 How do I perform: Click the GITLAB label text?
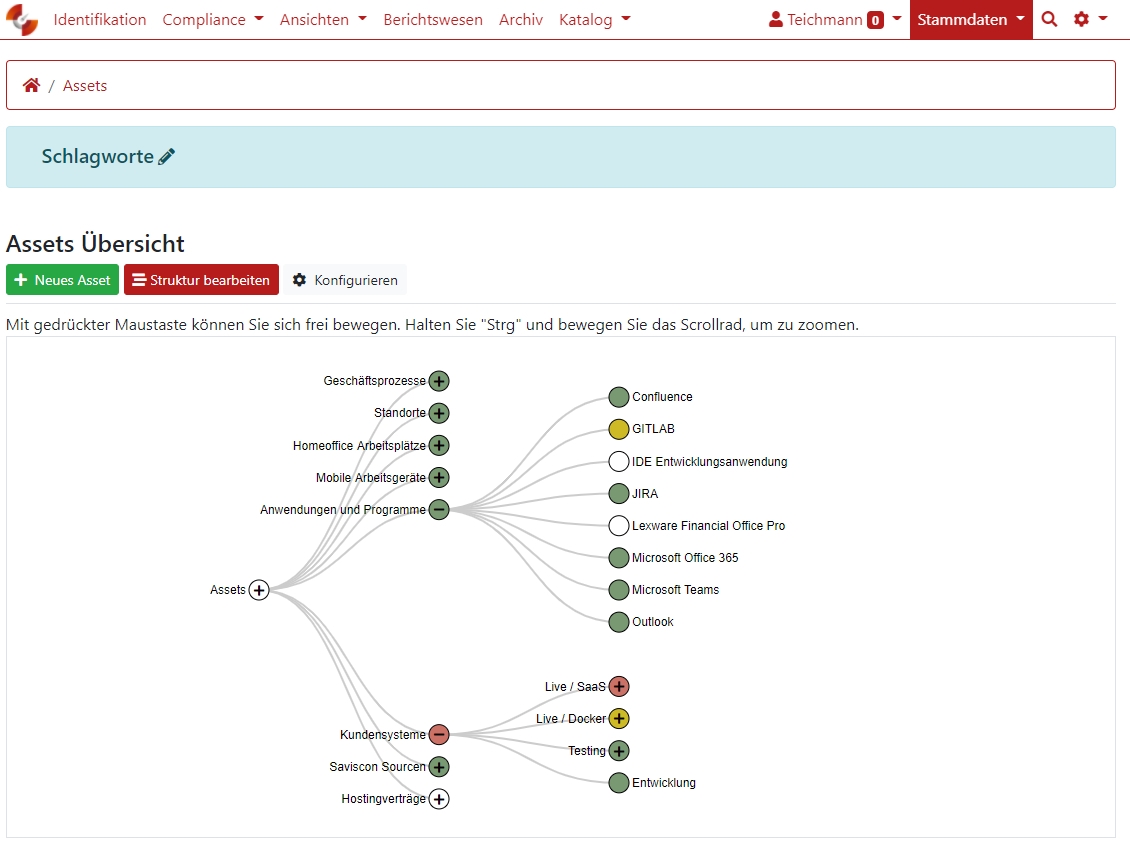[x=654, y=429]
